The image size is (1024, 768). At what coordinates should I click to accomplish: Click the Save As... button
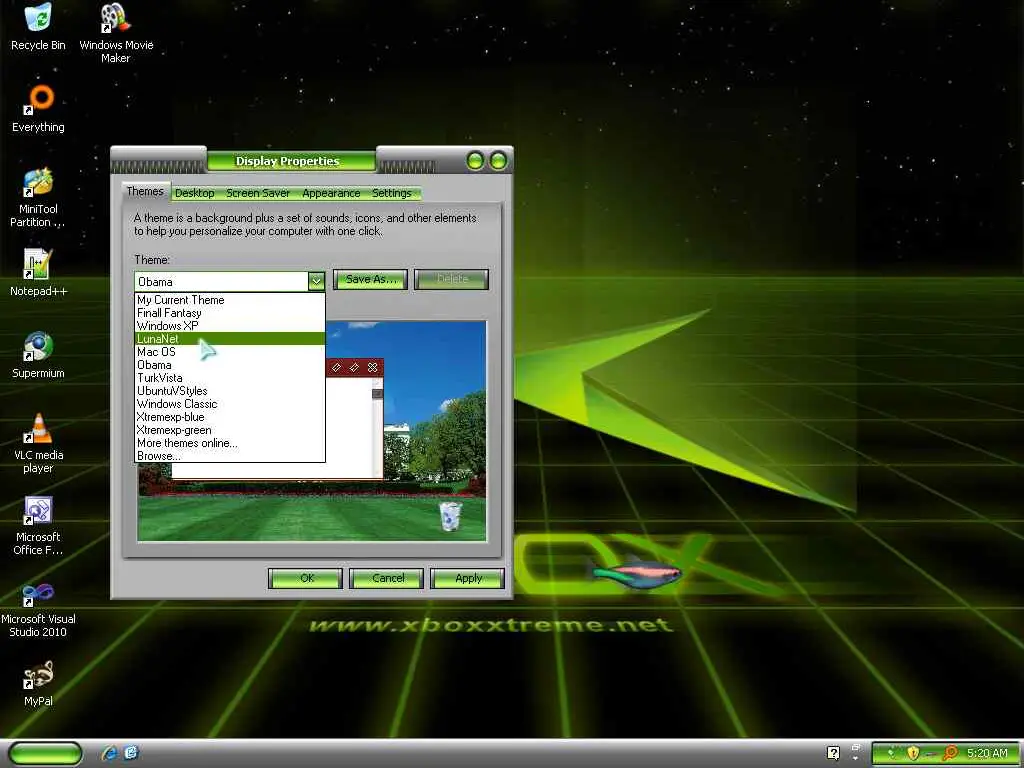[370, 280]
